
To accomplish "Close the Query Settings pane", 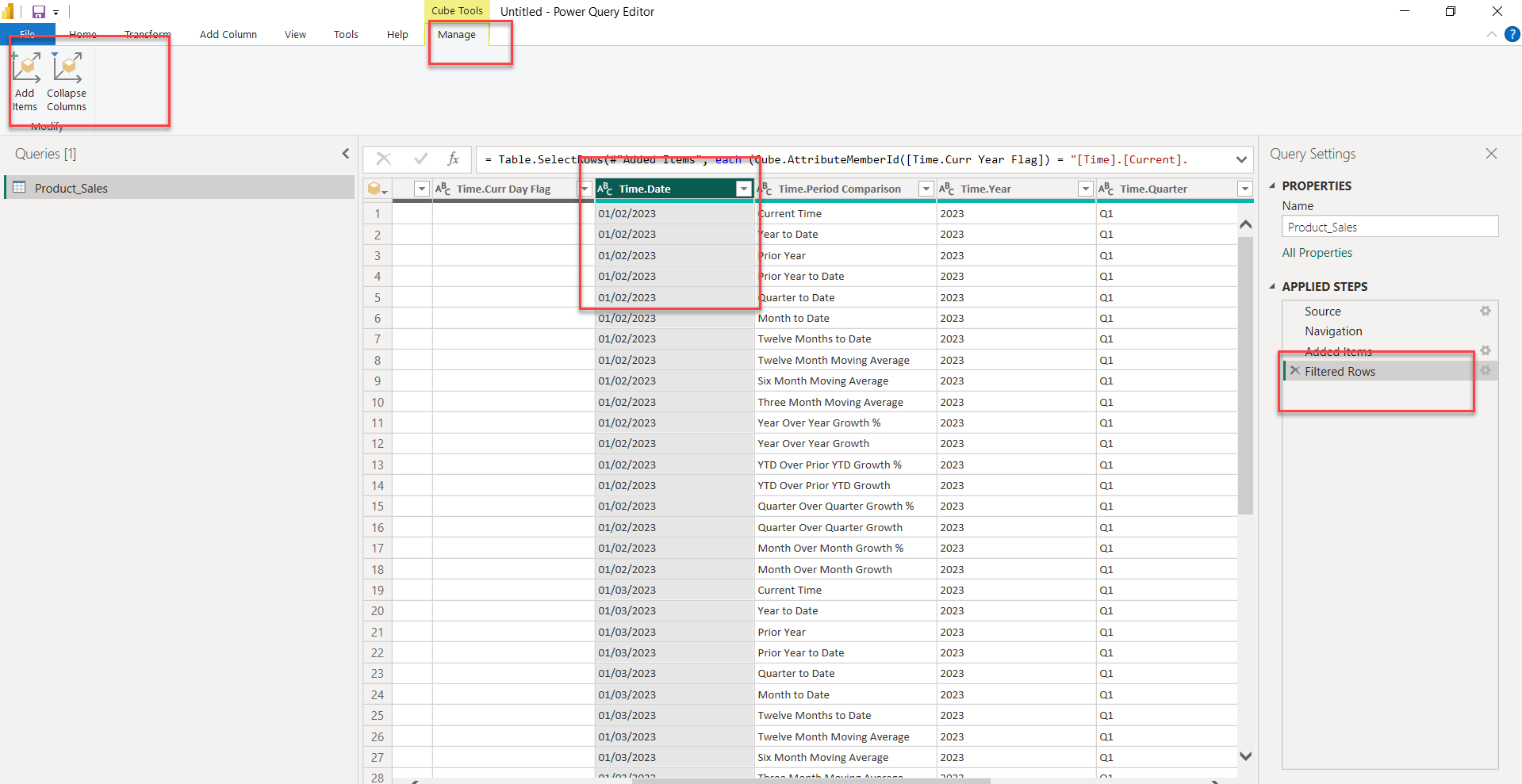I will [1491, 154].
